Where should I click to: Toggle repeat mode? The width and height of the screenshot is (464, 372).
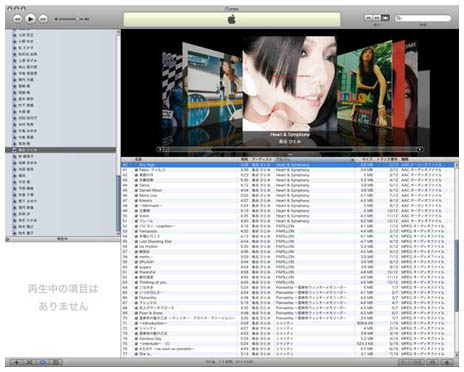tap(42, 362)
